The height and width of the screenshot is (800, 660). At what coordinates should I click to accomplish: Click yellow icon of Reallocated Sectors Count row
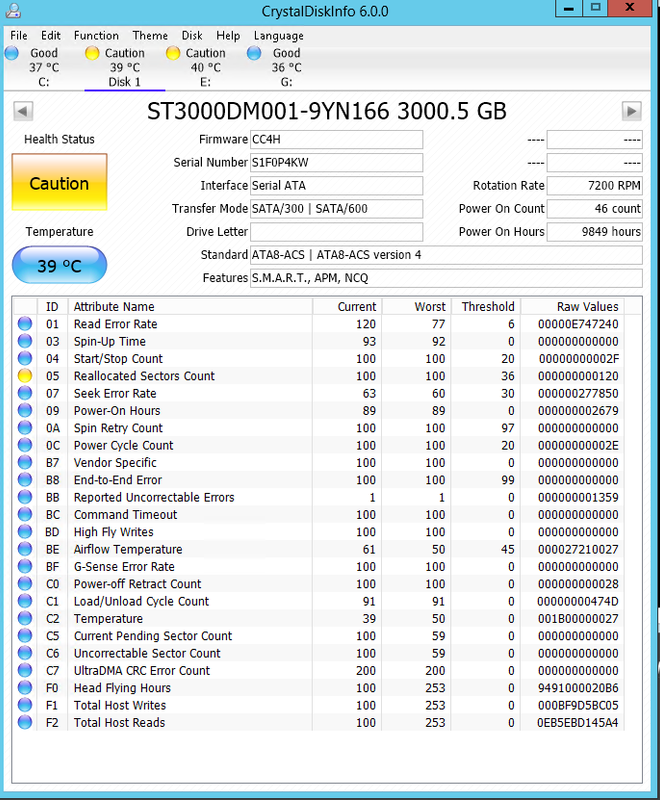tap(24, 376)
